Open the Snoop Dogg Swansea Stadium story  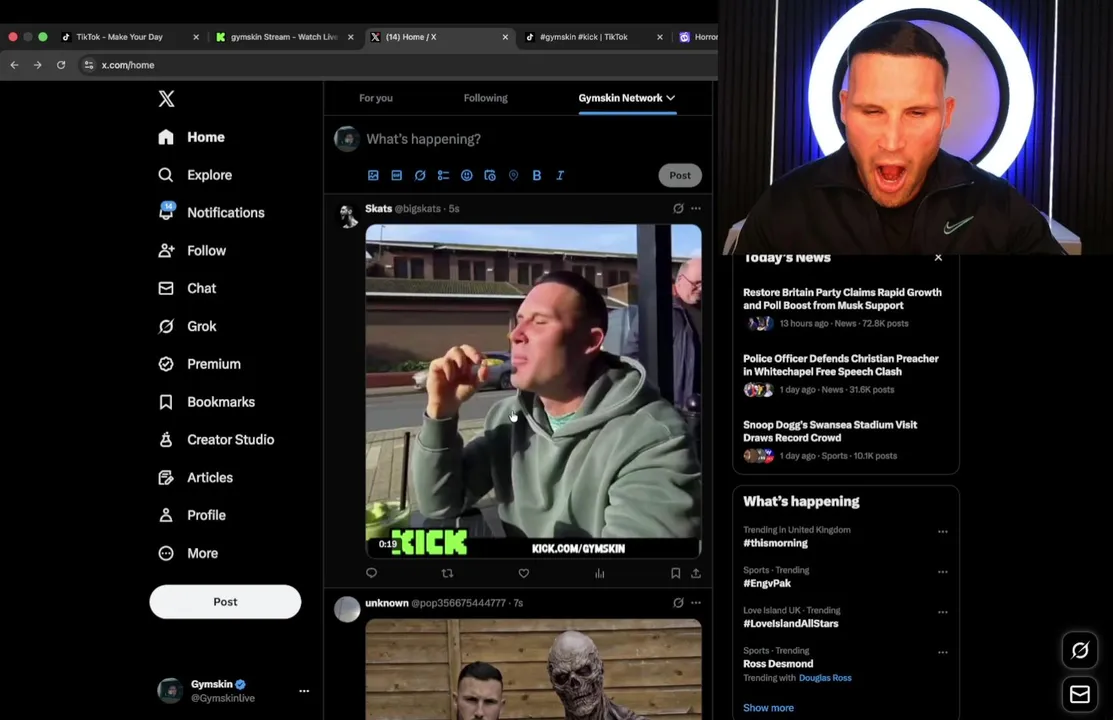point(830,431)
